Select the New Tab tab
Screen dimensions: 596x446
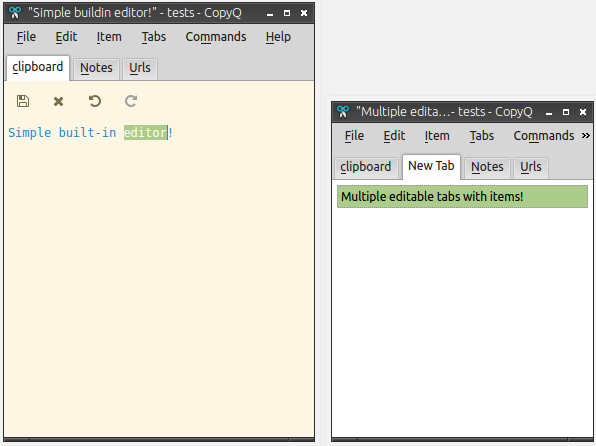[x=431, y=166]
